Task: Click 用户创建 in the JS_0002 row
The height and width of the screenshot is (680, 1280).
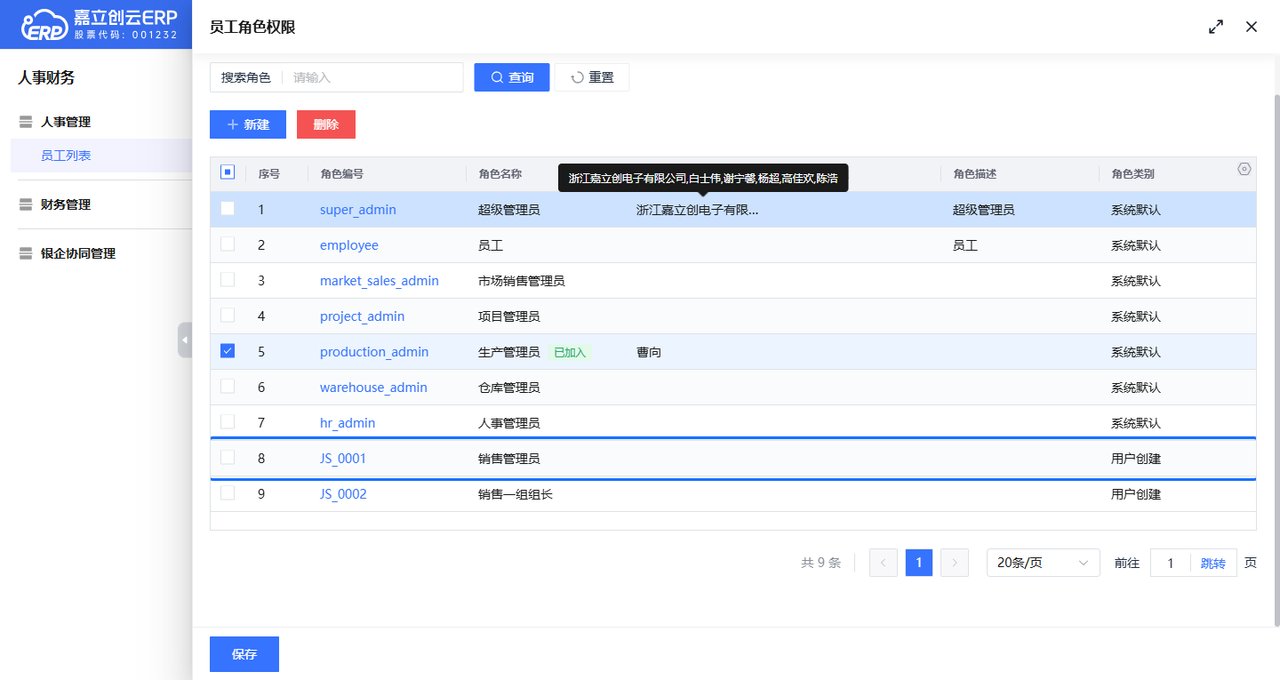Action: pyautogui.click(x=1136, y=494)
